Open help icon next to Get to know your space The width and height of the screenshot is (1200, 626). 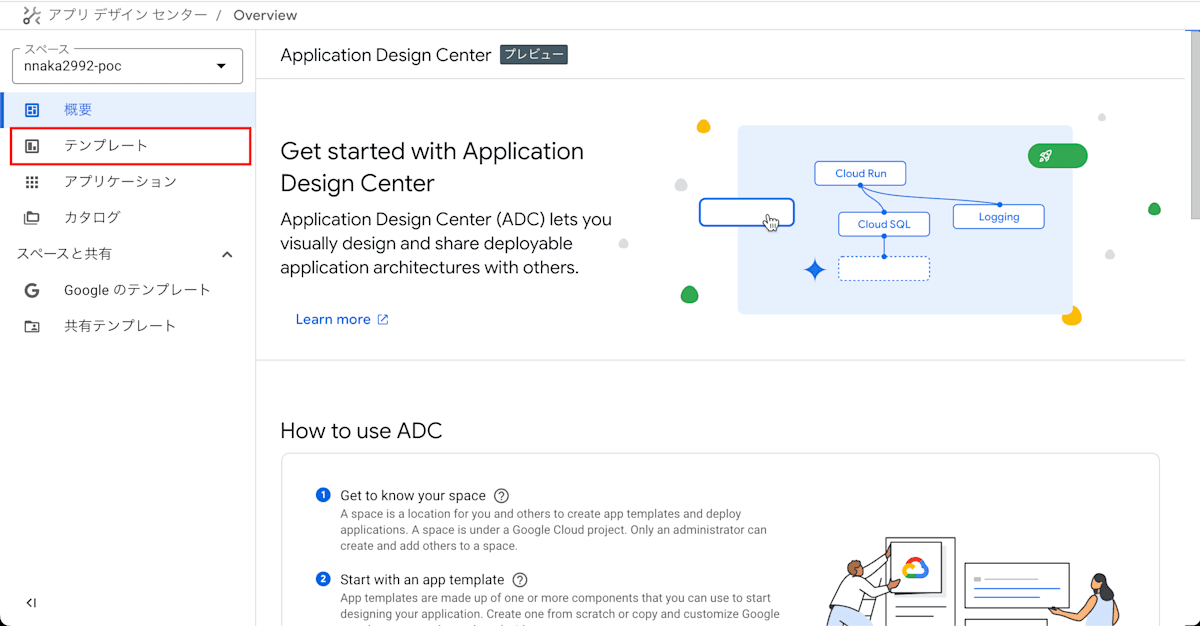(501, 496)
